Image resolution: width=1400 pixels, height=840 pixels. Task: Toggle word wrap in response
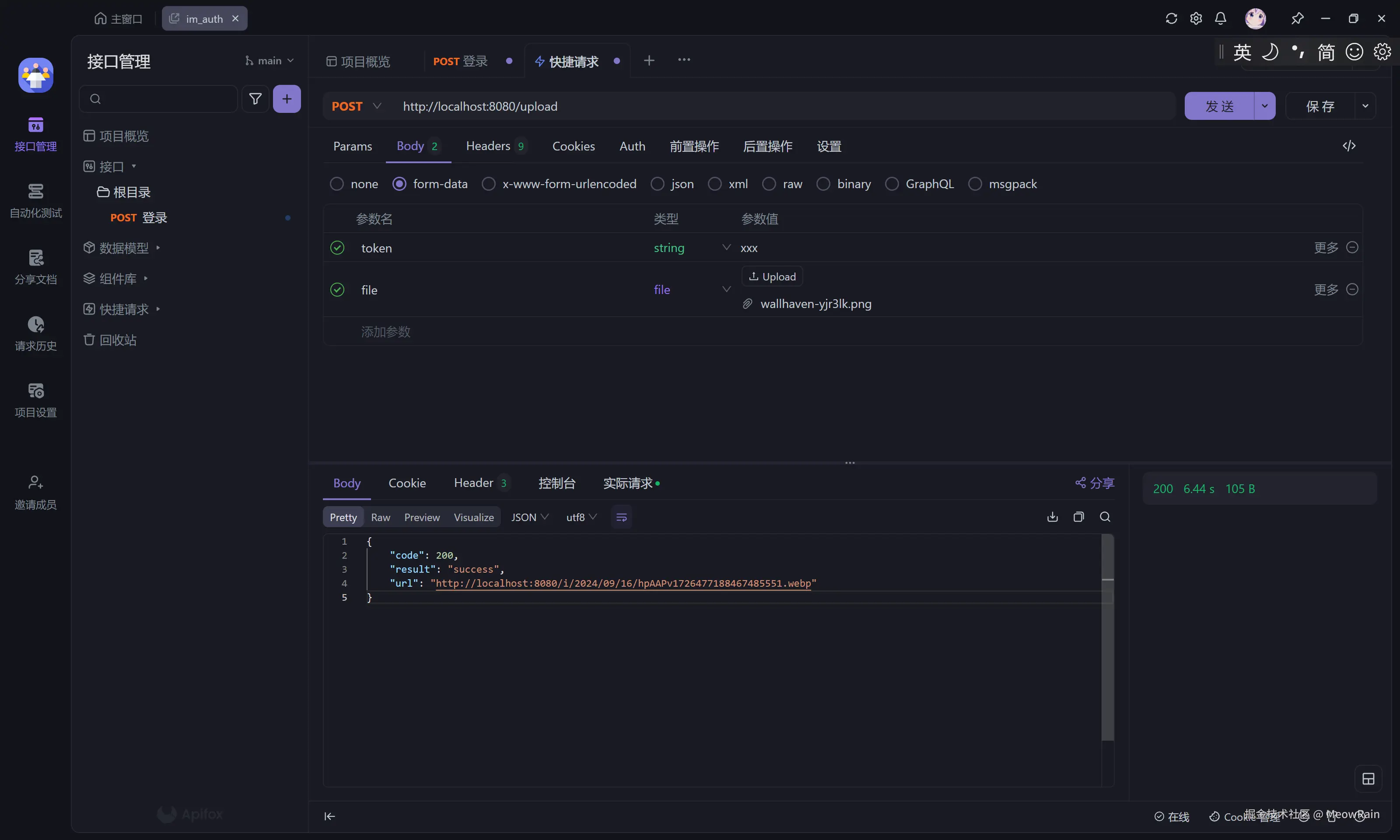[x=621, y=517]
